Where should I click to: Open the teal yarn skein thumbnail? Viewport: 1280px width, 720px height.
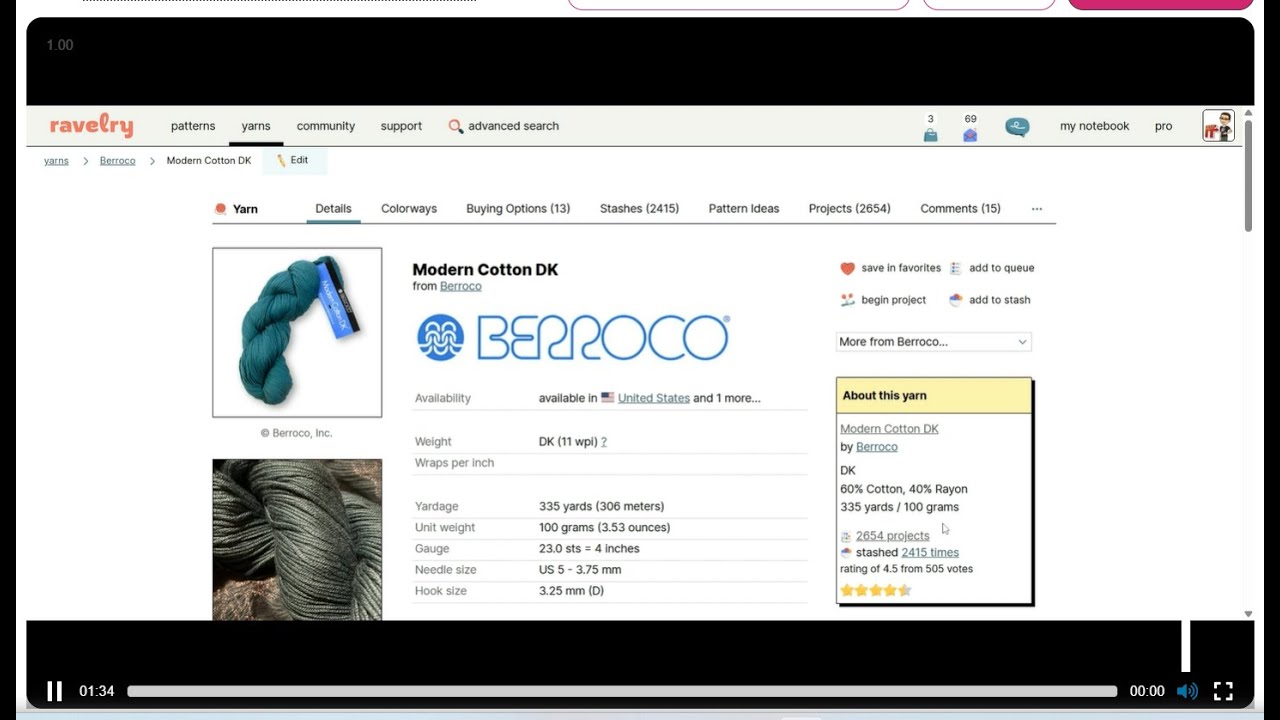click(297, 332)
